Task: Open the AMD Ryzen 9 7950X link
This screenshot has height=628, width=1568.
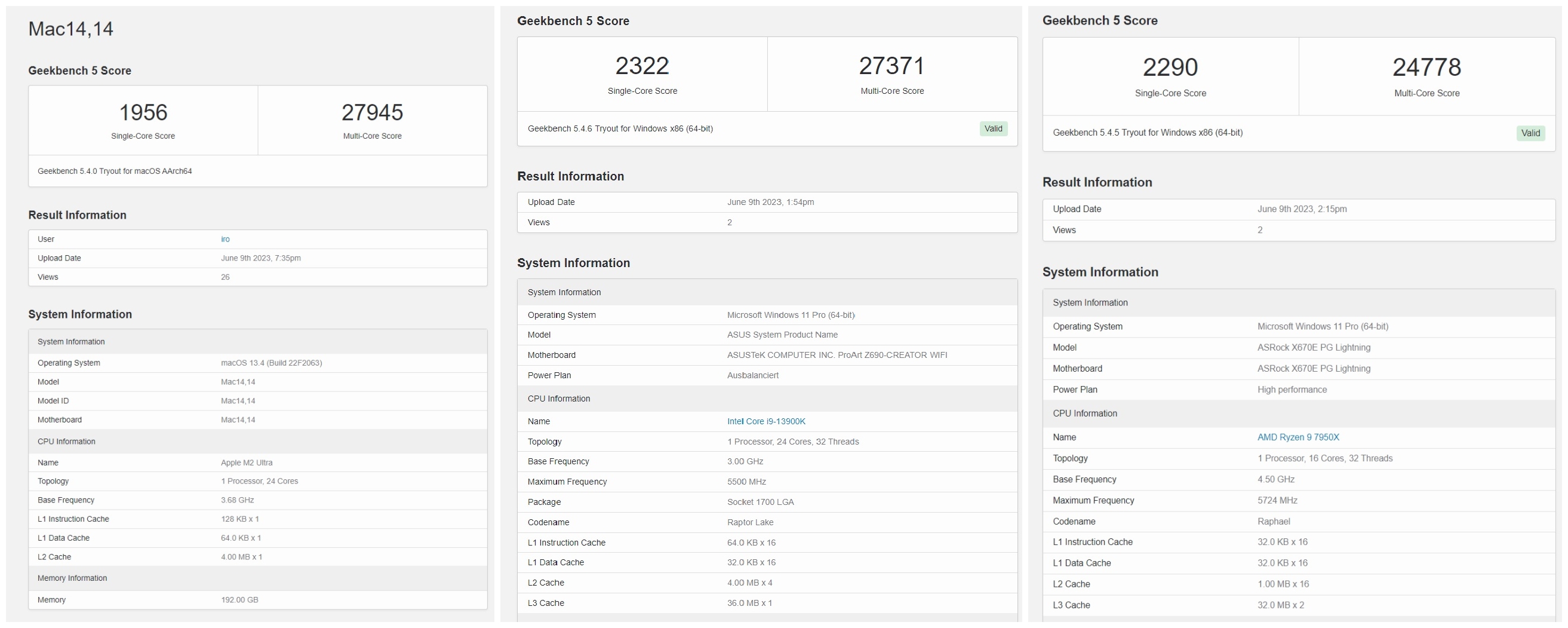Action: tap(1298, 437)
